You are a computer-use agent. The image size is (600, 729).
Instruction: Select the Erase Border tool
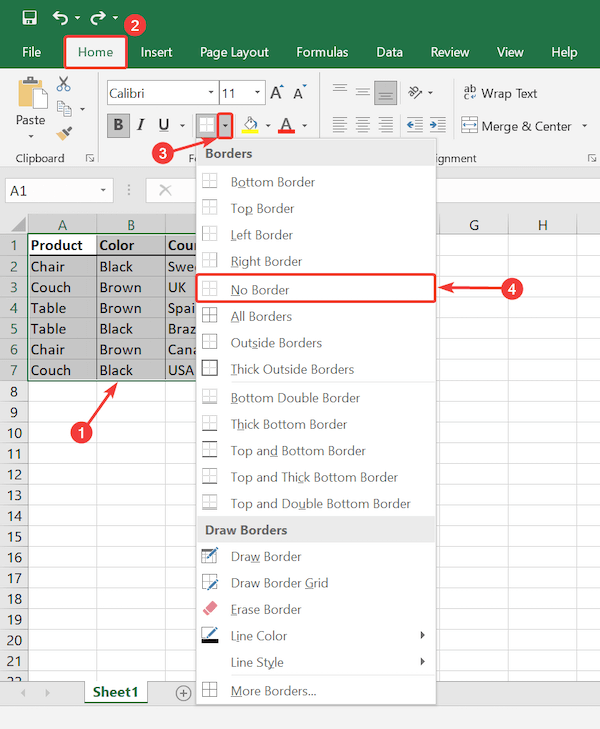[265, 609]
